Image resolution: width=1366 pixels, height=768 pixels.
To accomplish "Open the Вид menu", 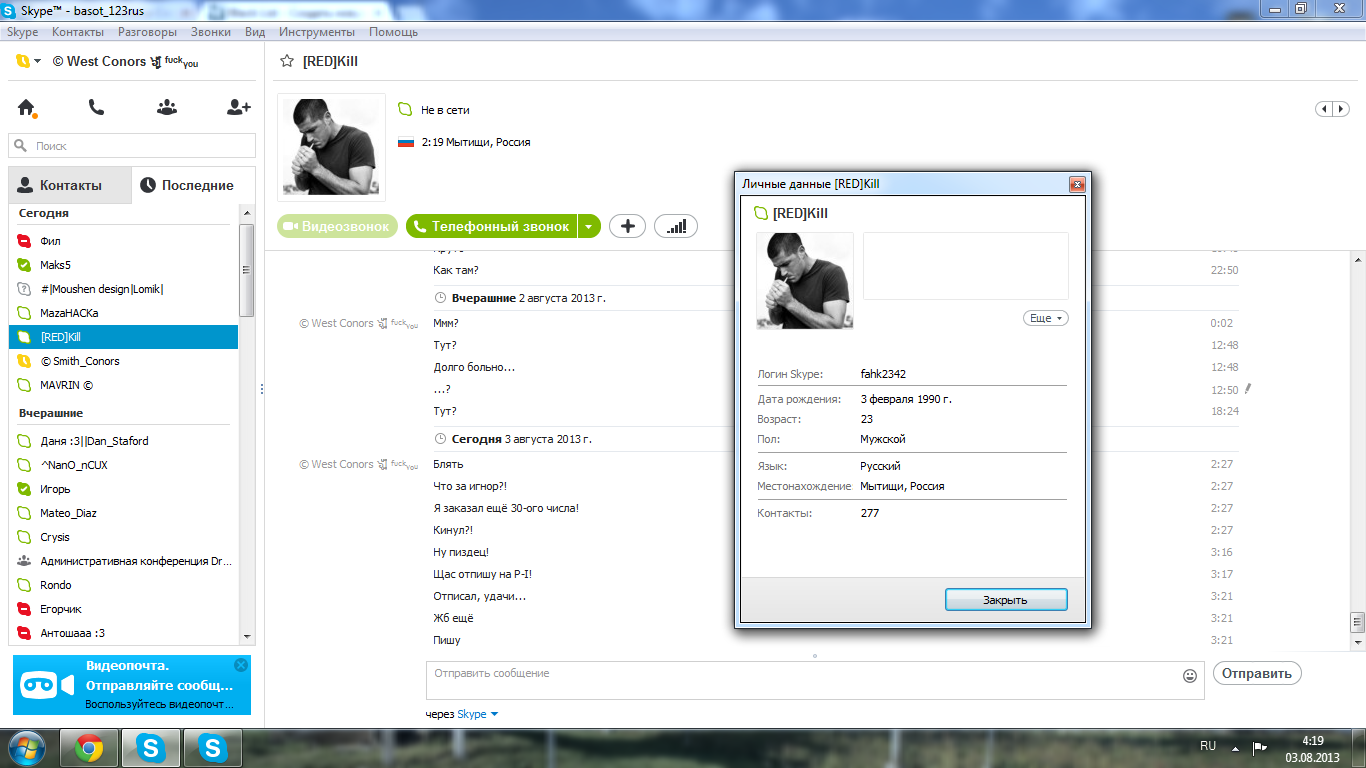I will [255, 32].
